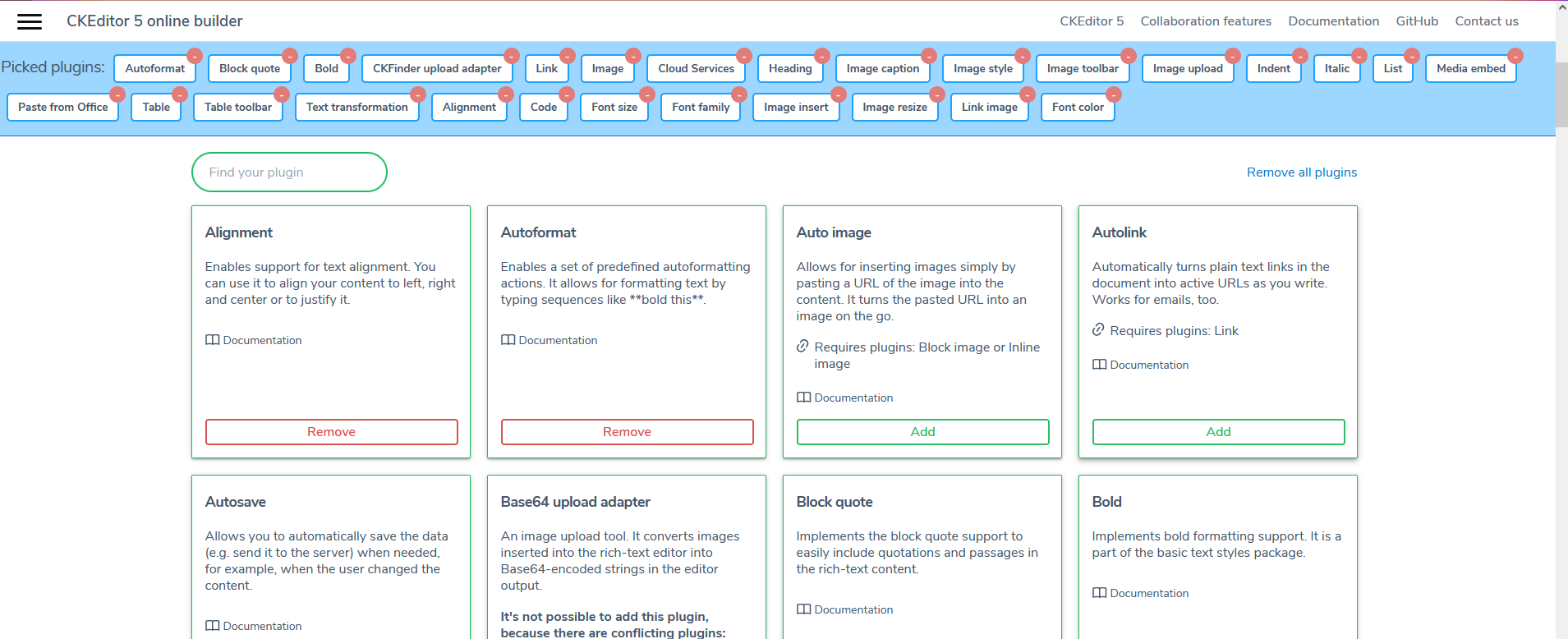Remove Image resize with minus badge
Image resolution: width=1568 pixels, height=639 pixels.
(x=937, y=94)
